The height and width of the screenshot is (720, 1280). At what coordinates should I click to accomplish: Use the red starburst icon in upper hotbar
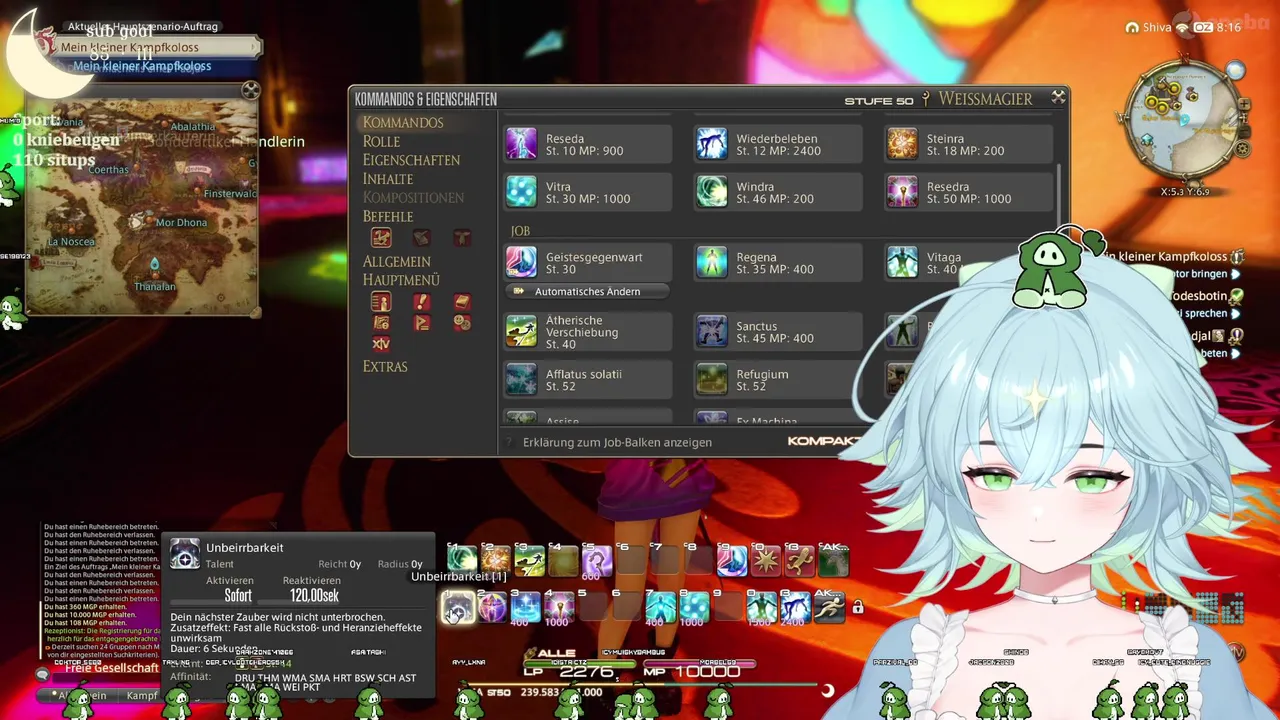click(766, 561)
